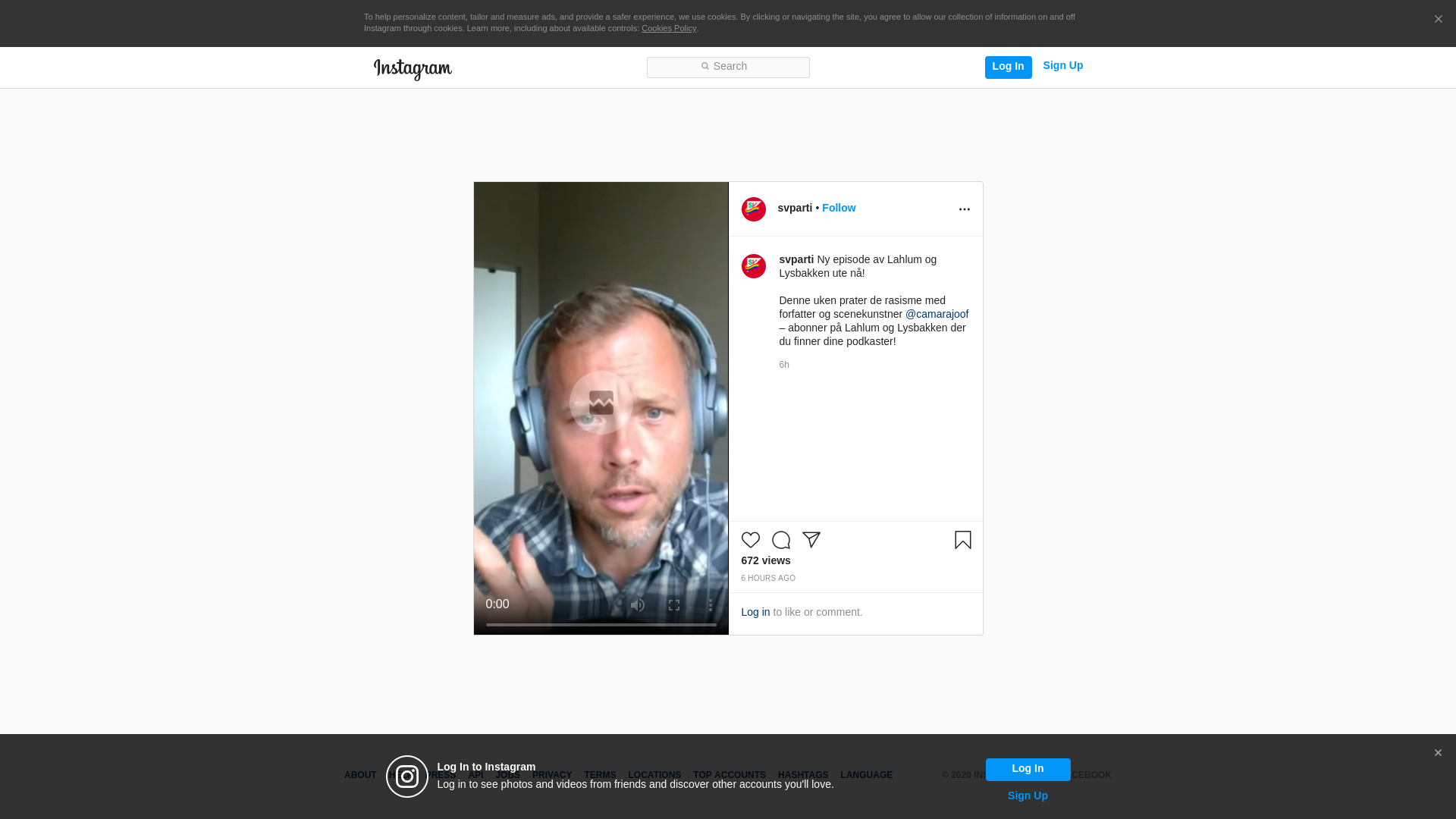Click the video time display 0:00
The height and width of the screenshot is (819, 1456).
[497, 604]
